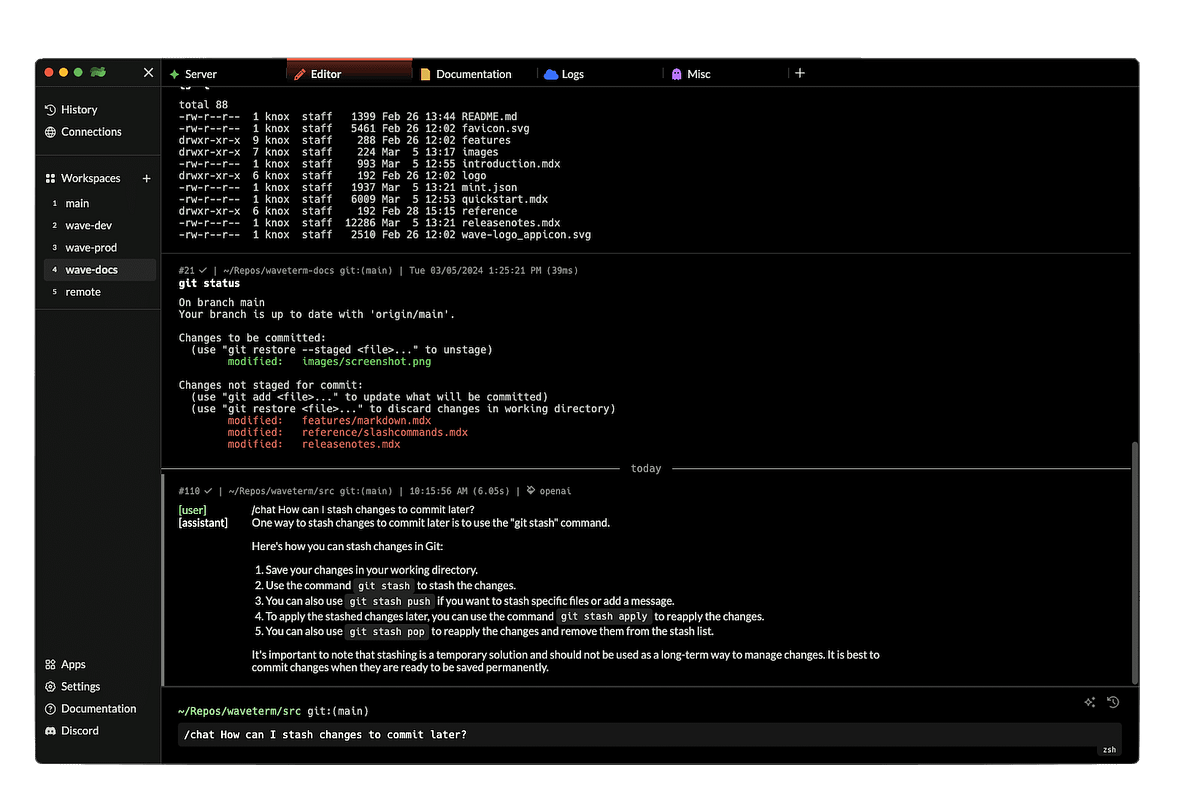The width and height of the screenshot is (1200, 806).
Task: Open Settings from the sidebar
Action: pos(78,686)
